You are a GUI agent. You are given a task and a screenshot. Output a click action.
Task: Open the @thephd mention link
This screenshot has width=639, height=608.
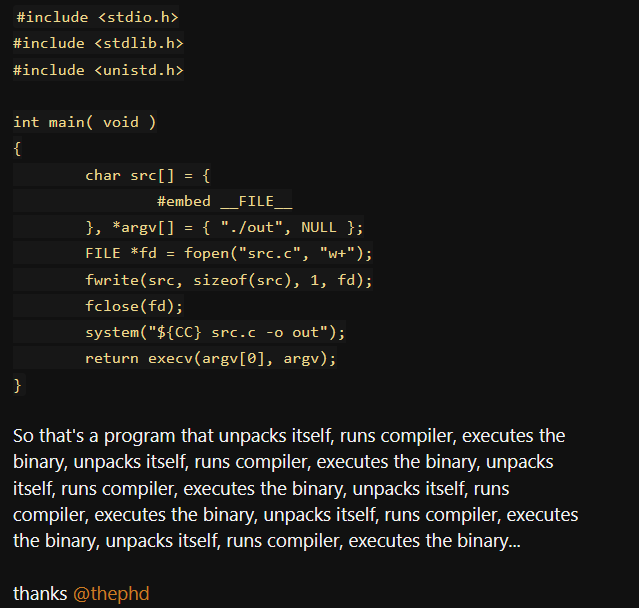point(111,593)
